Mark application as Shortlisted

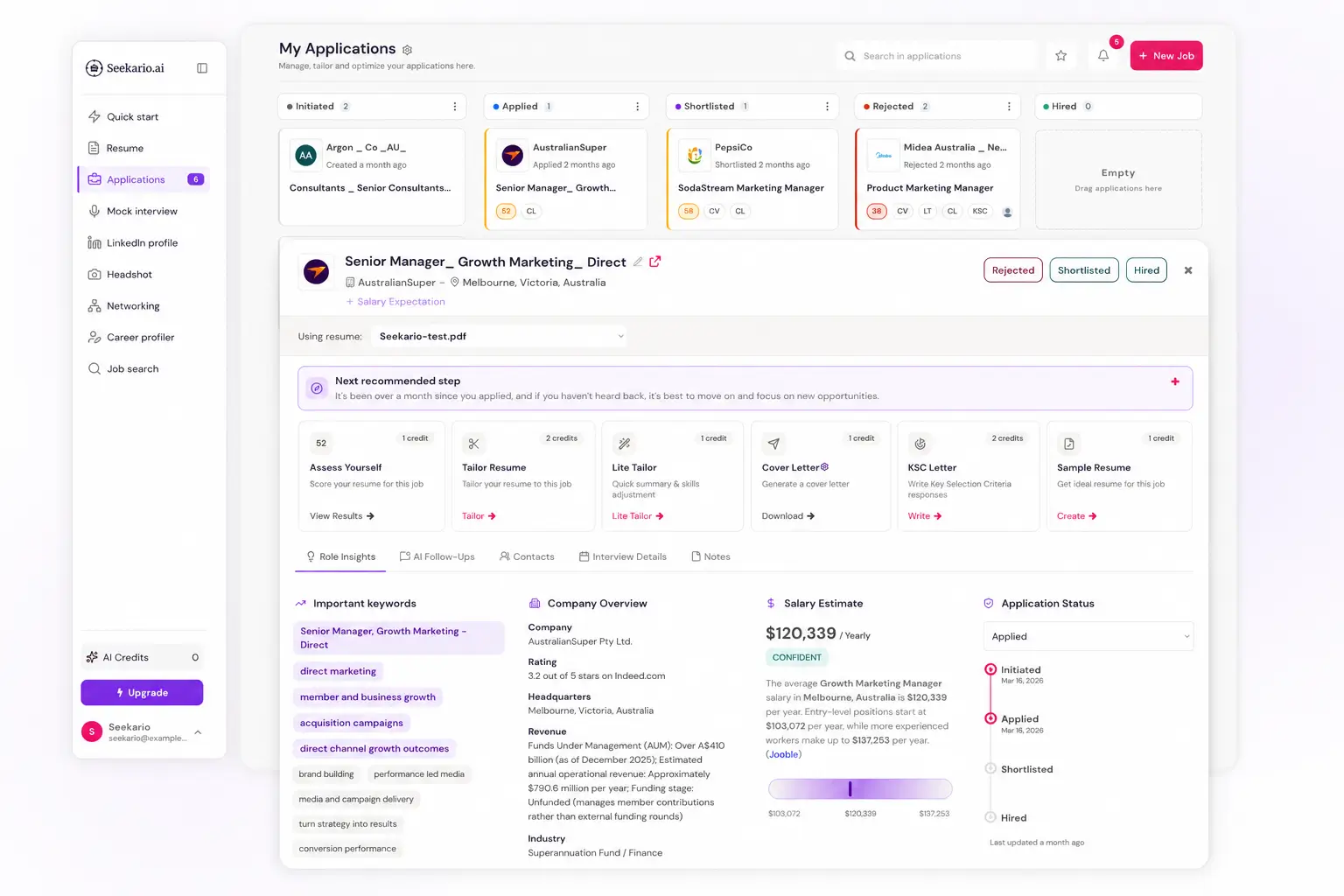pos(1083,270)
